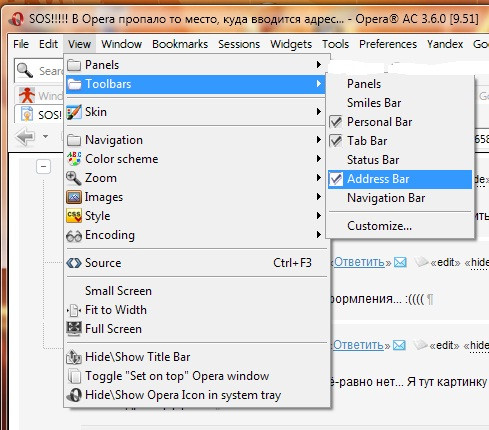Enable Navigation Bar in Toolbars submenu

pyautogui.click(x=400, y=198)
